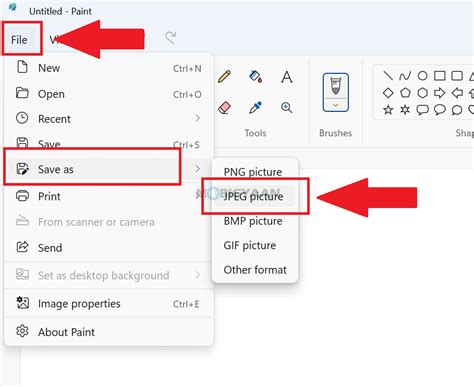The image size is (474, 387).
Task: Click the Save as chevron arrow
Action: click(x=198, y=169)
